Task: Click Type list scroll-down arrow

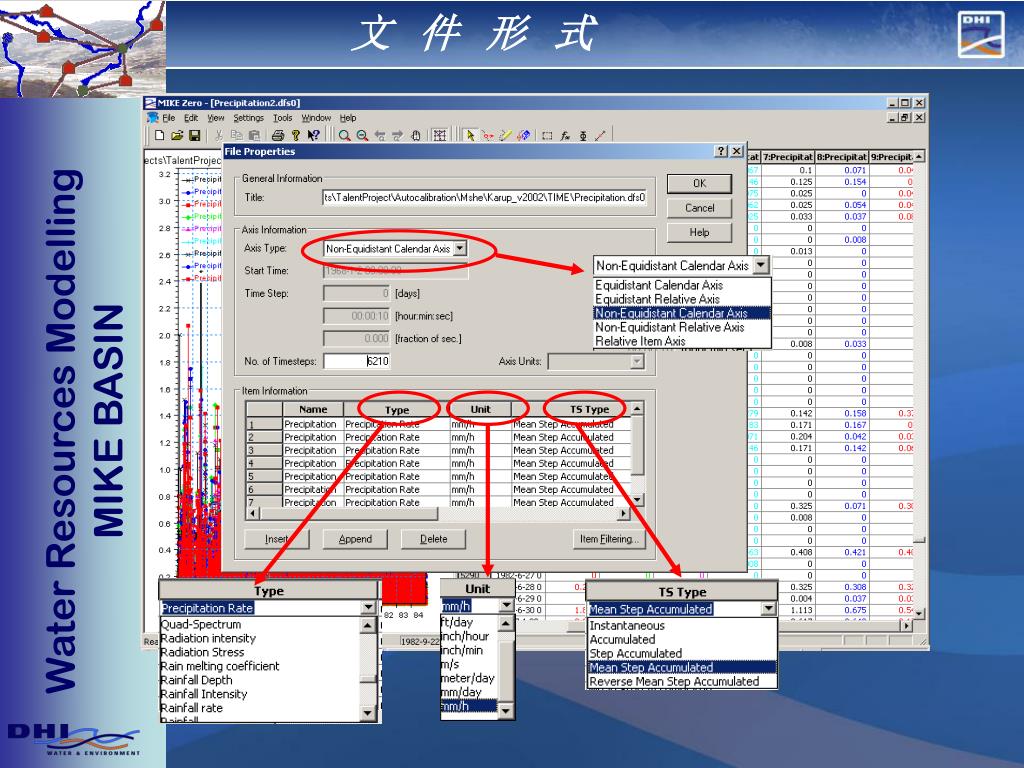Action: coord(368,713)
